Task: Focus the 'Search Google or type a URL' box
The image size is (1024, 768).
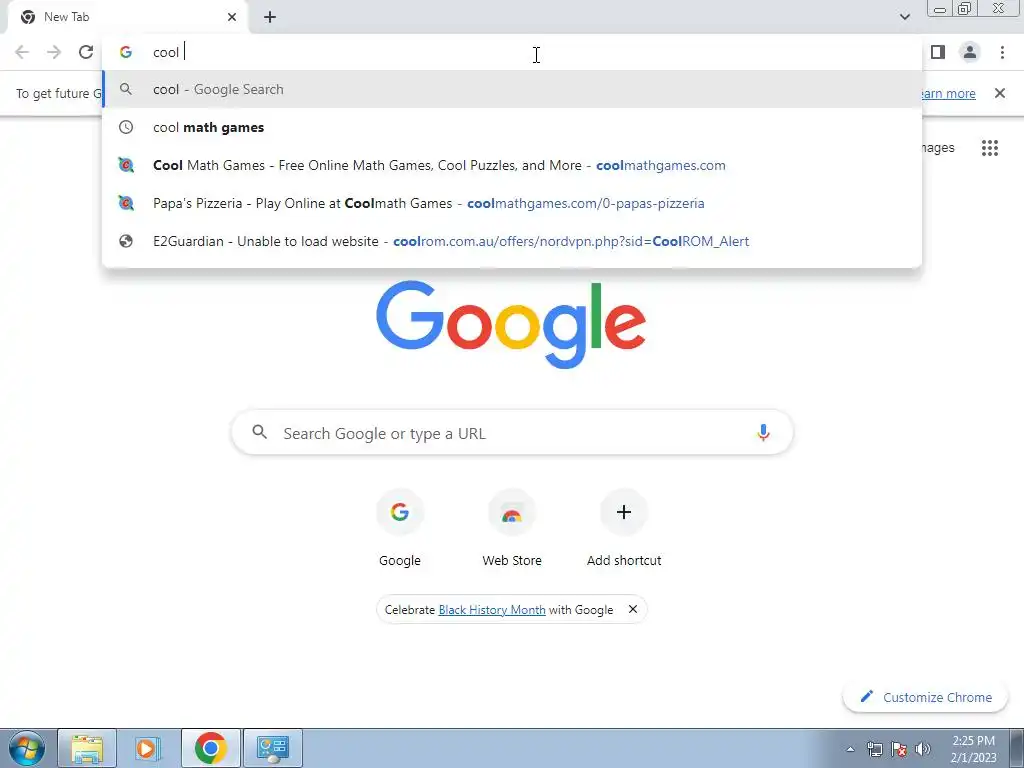Action: (512, 433)
